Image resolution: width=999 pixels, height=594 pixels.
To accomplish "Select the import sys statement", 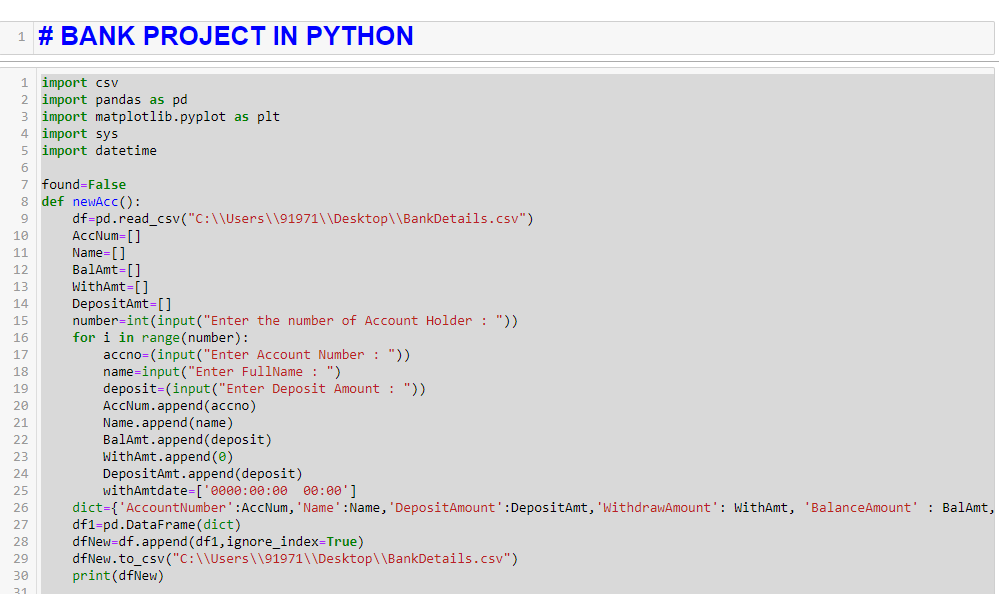I will pyautogui.click(x=78, y=133).
